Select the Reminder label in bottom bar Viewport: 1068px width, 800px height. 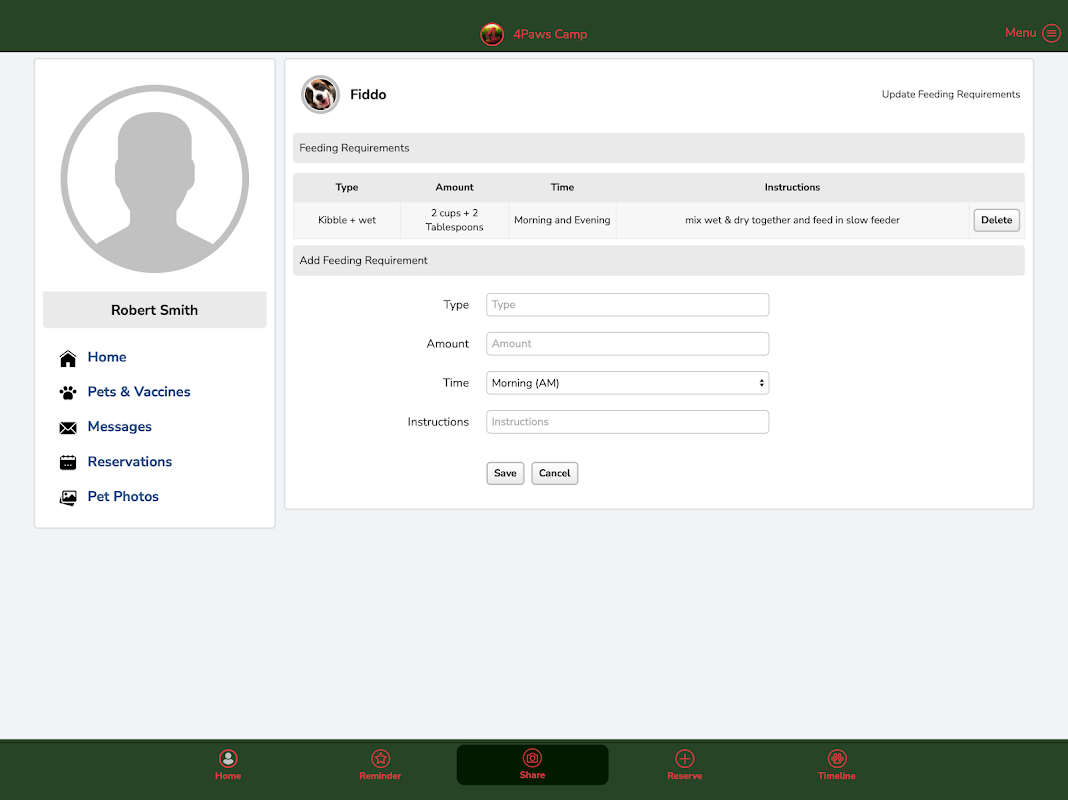point(380,775)
